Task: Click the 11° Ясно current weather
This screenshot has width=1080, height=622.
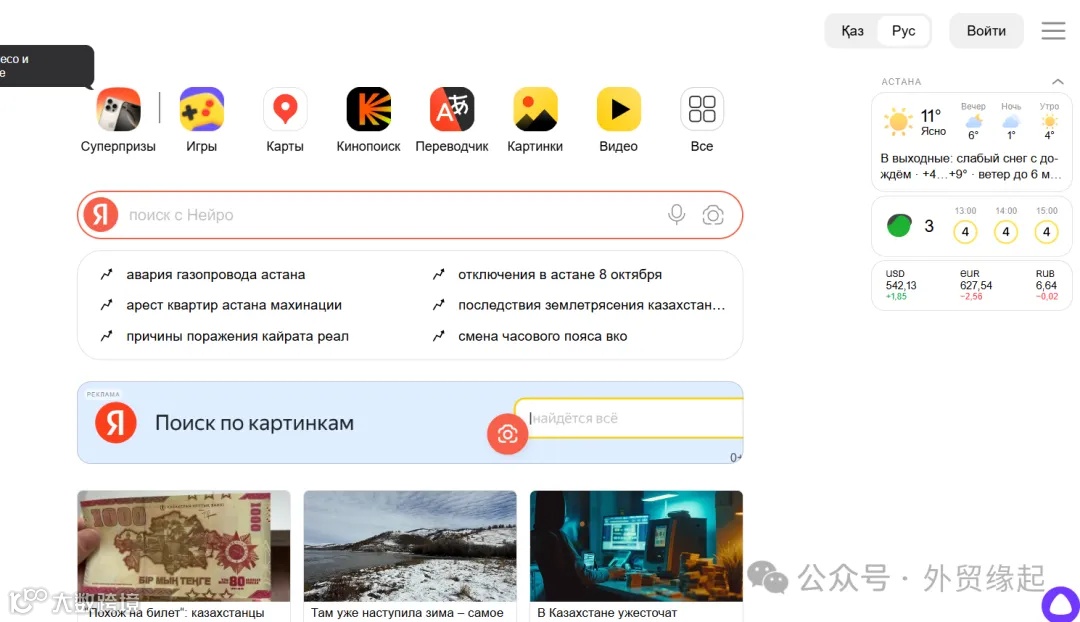Action: (x=933, y=123)
